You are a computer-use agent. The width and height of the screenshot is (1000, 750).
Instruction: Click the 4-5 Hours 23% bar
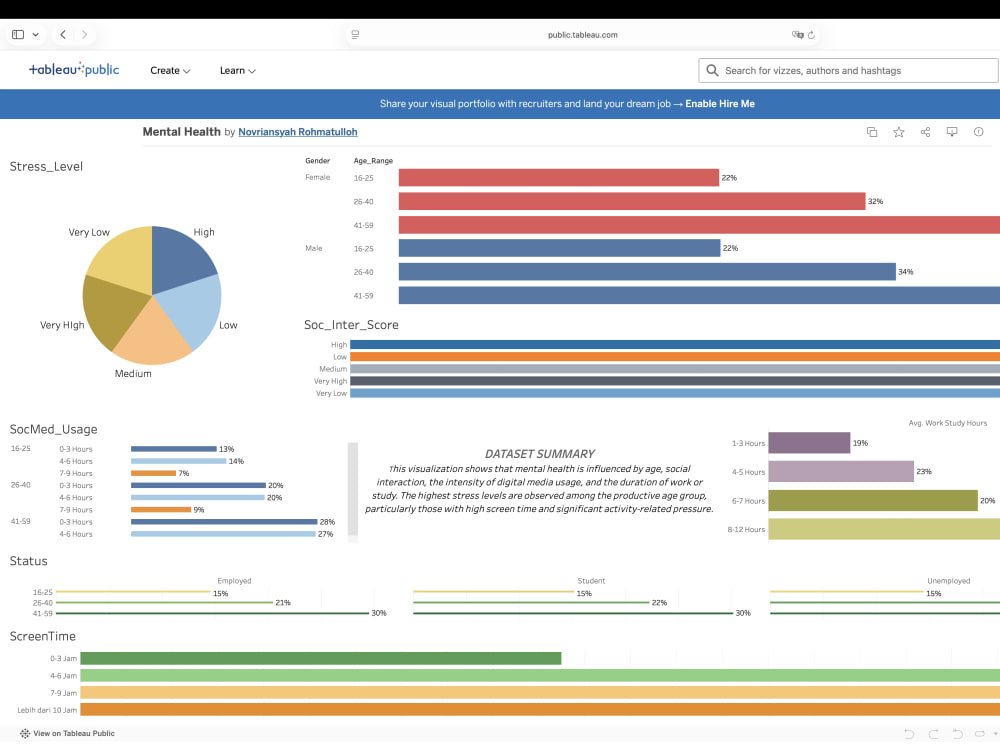pyautogui.click(x=841, y=471)
